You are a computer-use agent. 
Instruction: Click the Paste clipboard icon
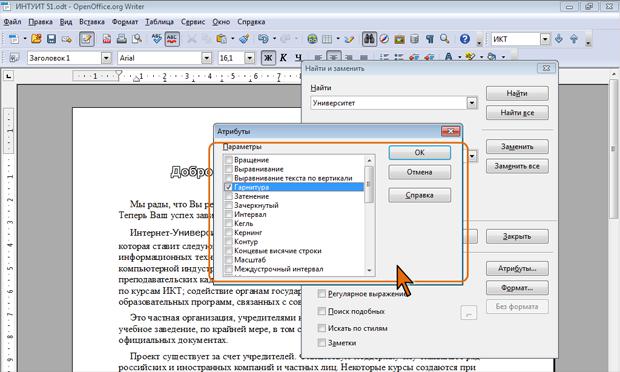222,39
